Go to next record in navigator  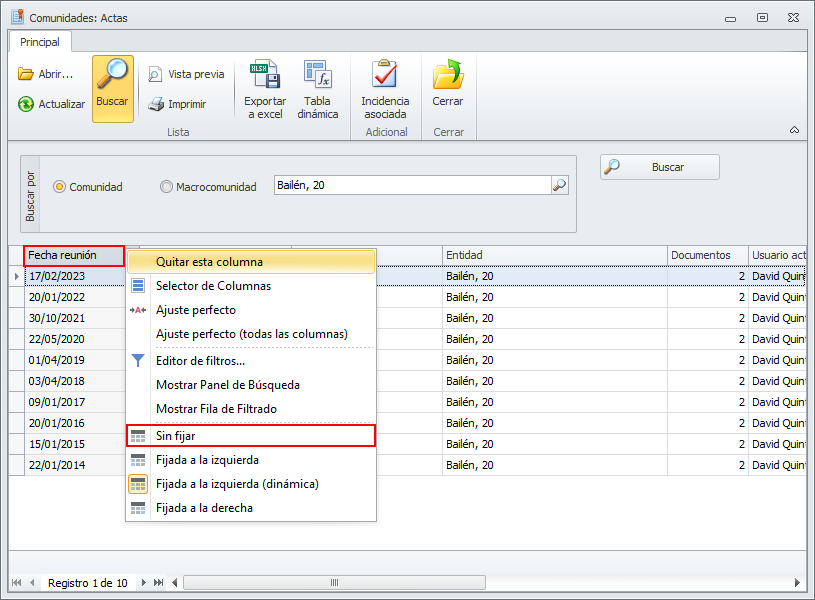(x=144, y=583)
